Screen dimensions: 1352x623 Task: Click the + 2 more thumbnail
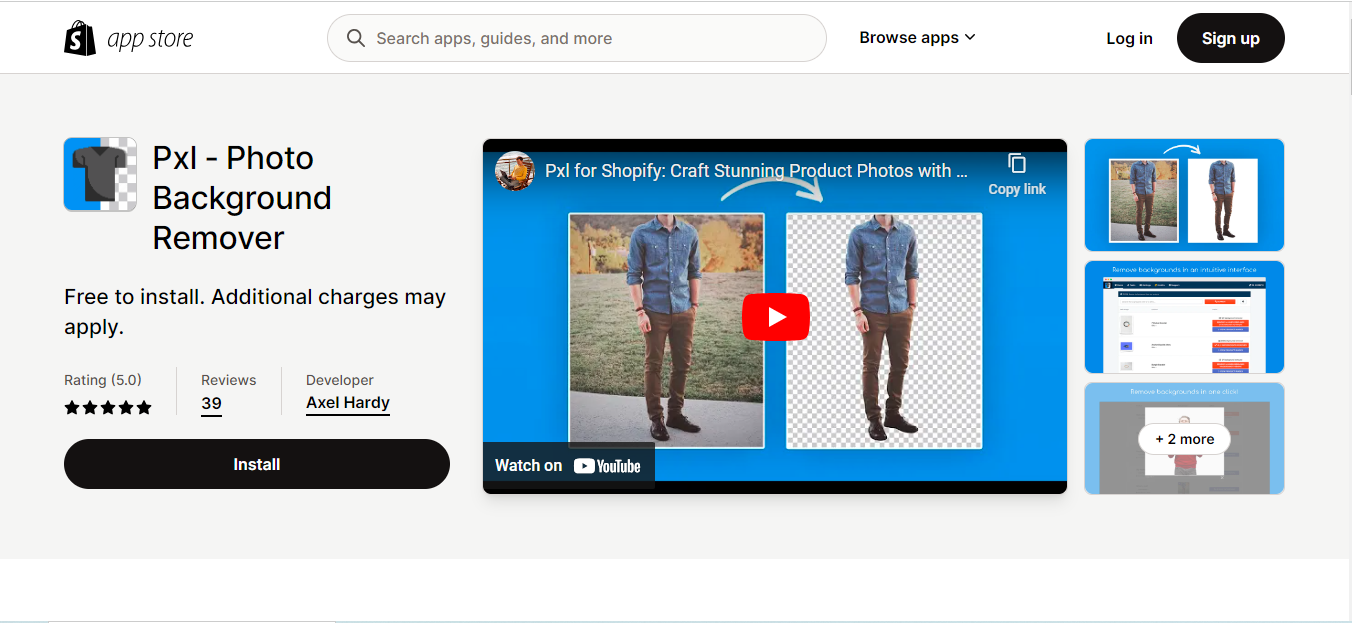(x=1184, y=439)
